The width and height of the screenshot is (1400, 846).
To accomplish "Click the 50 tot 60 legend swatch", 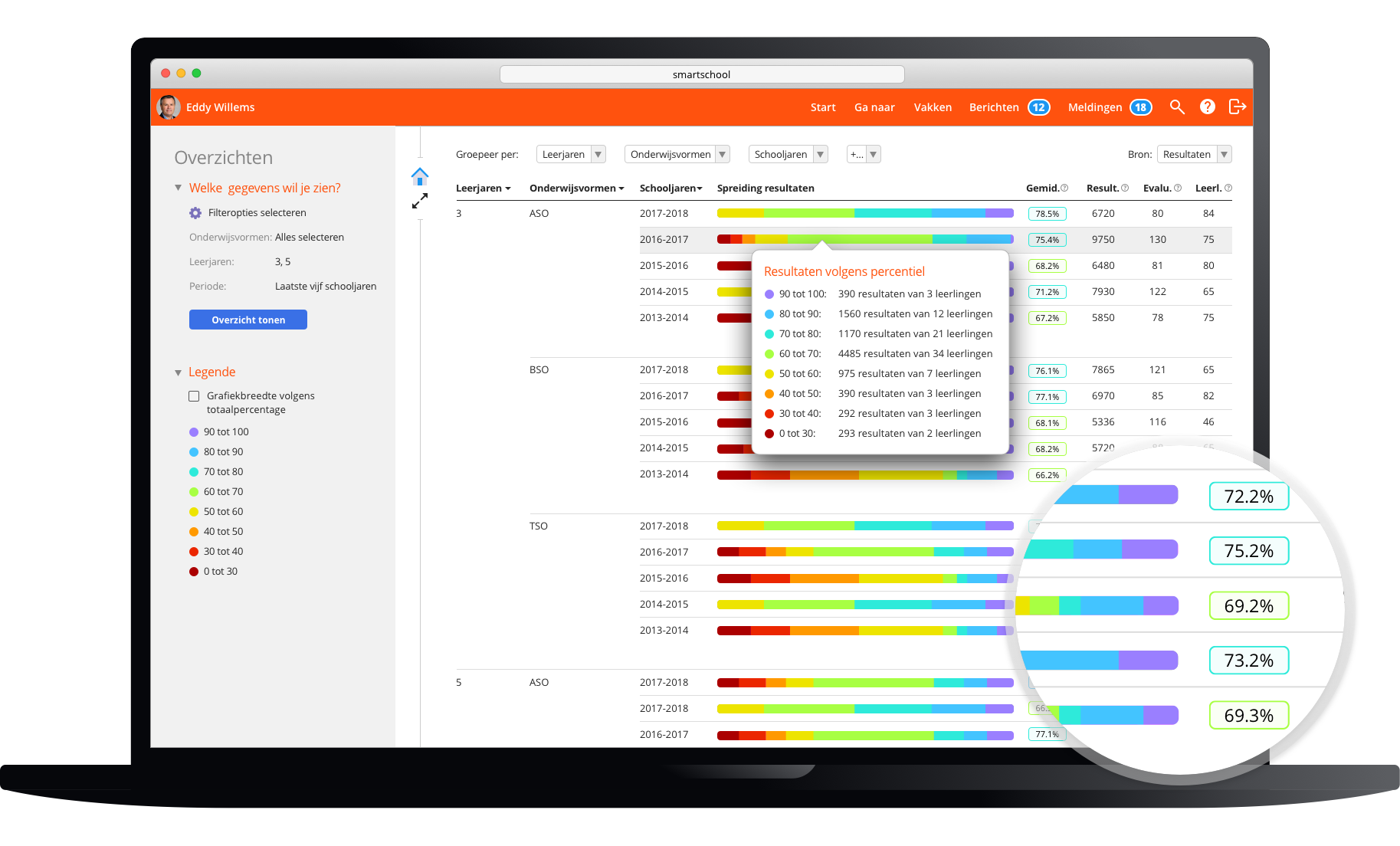I will [194, 512].
